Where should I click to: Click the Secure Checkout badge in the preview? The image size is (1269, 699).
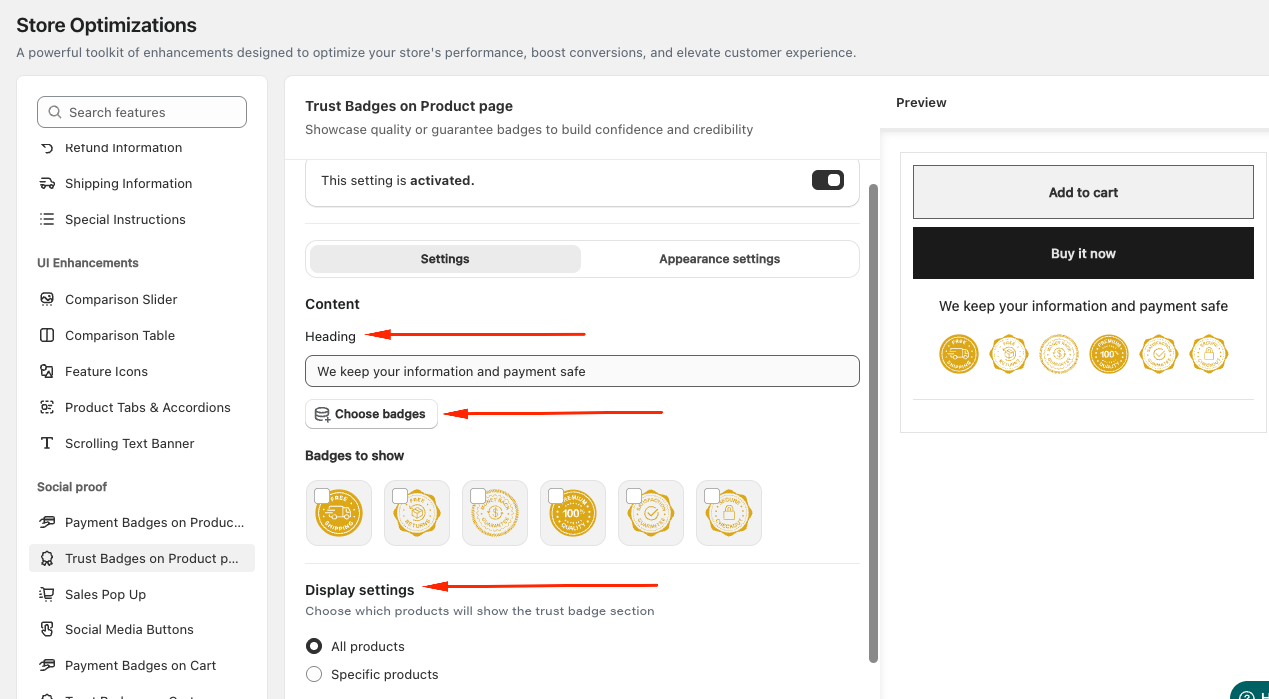tap(1208, 354)
